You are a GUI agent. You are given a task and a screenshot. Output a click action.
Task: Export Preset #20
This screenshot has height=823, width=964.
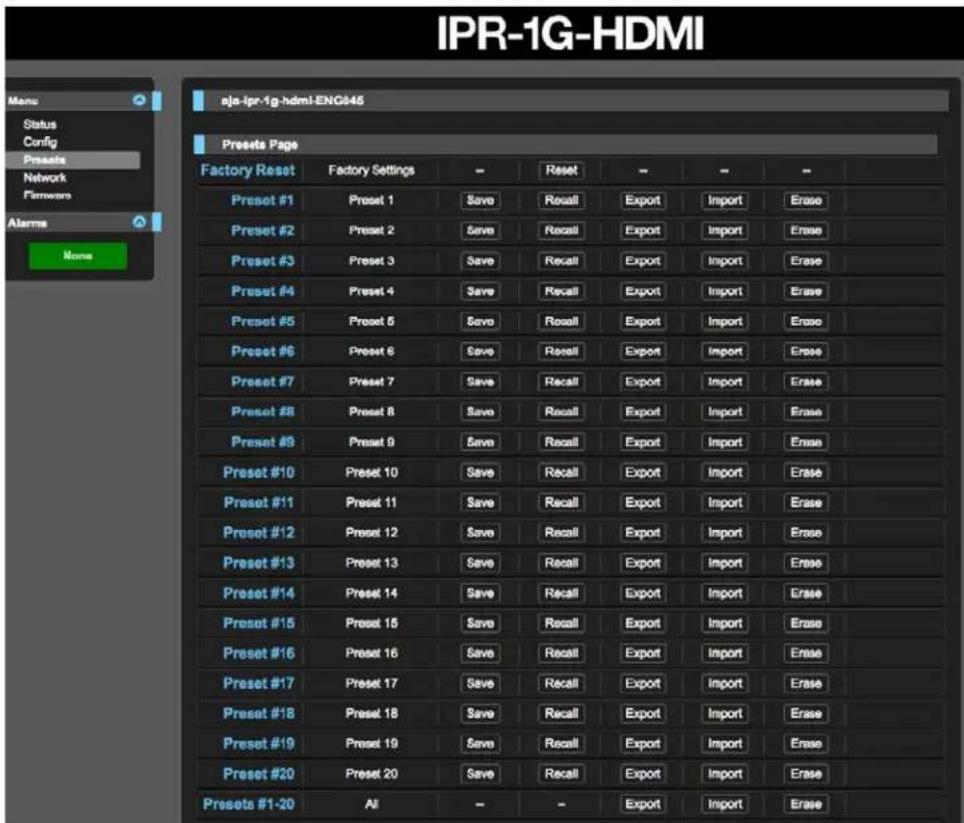[642, 773]
